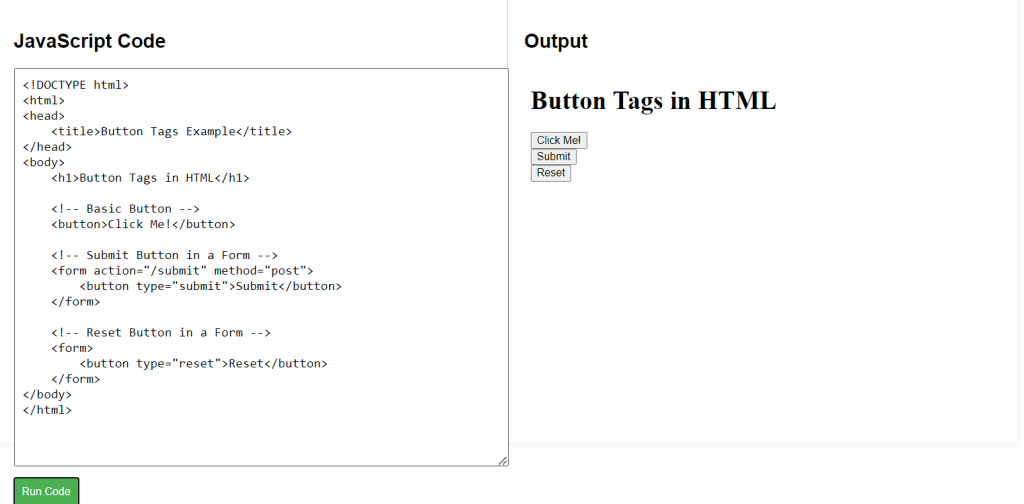The width and height of the screenshot is (1024, 504).
Task: Click the '<button>Click Me!</button>' code line
Action: 143,224
